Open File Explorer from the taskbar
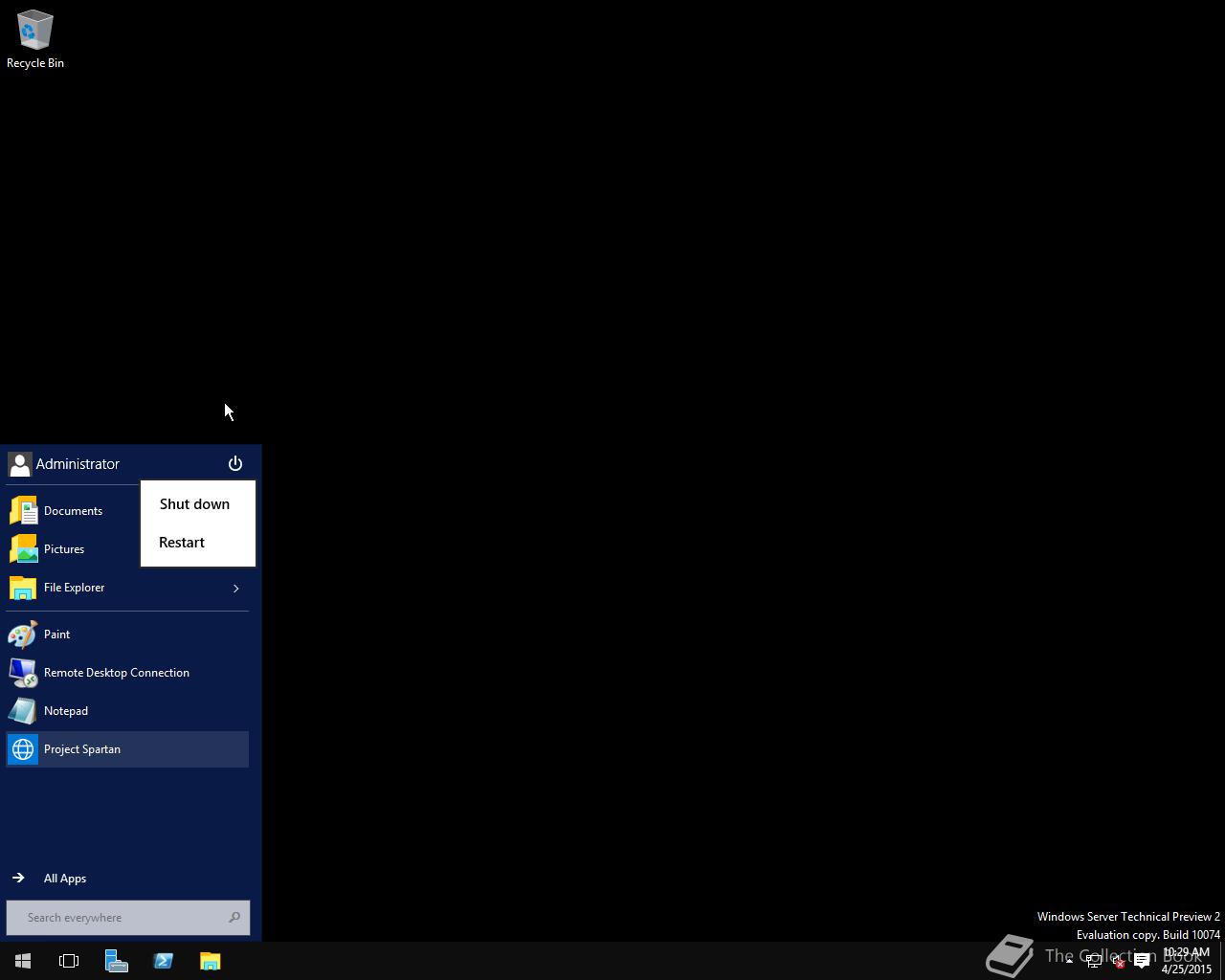 (x=211, y=961)
